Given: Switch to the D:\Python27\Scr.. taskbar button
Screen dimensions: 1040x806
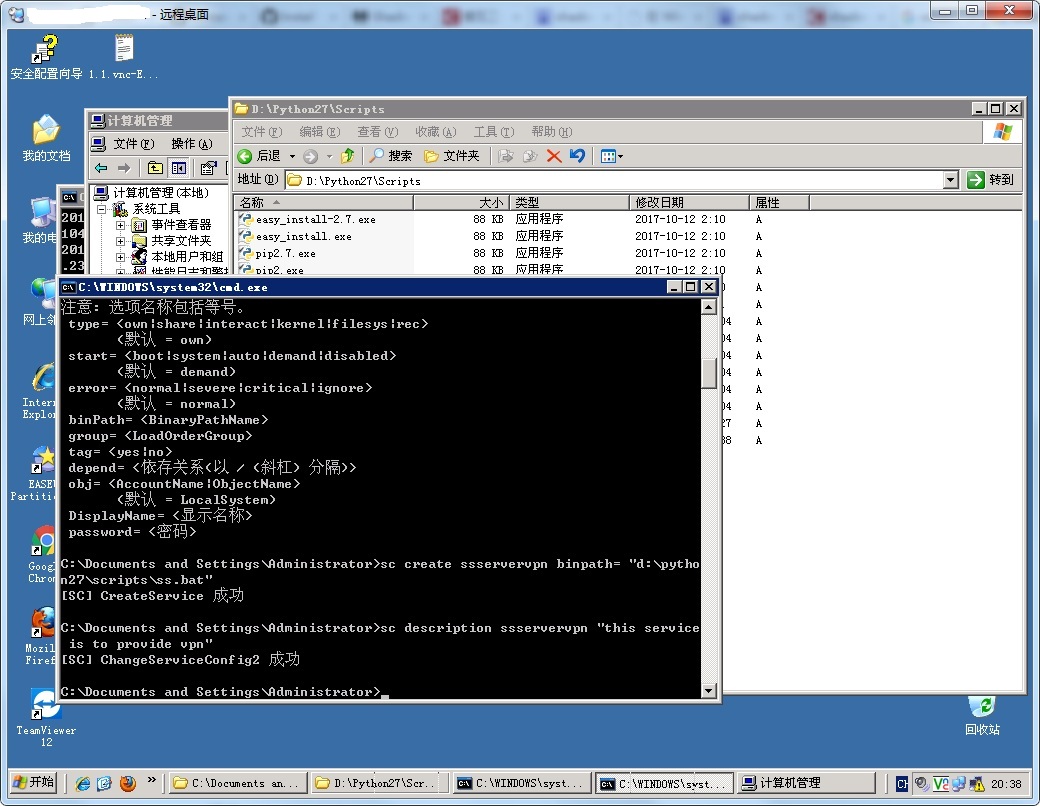Looking at the screenshot, I should [x=379, y=783].
